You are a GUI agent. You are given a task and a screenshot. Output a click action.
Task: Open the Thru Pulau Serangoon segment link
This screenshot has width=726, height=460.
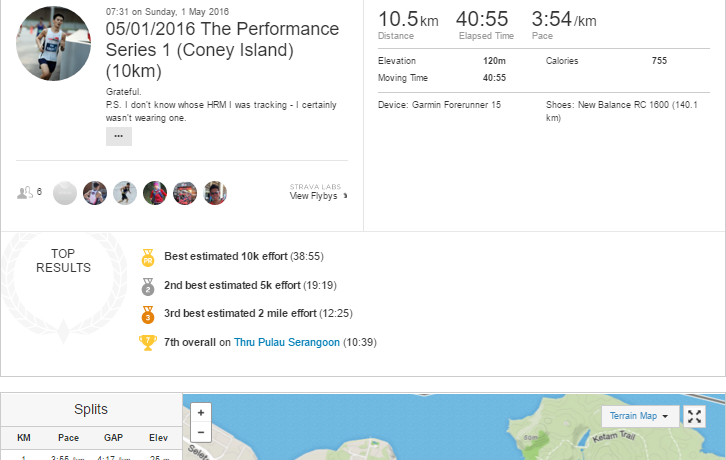click(x=287, y=342)
